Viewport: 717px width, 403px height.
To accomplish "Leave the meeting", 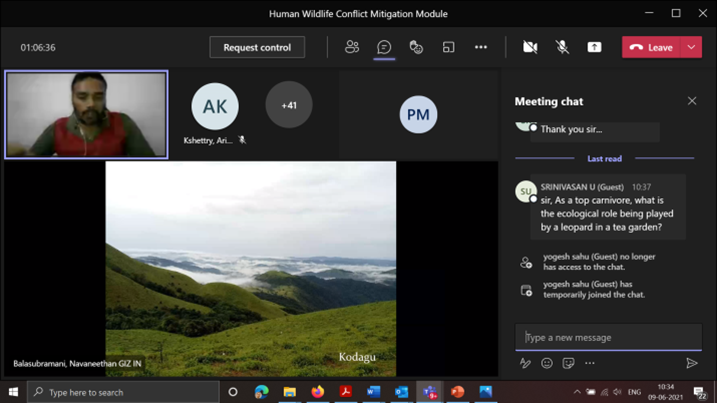I will coord(651,47).
